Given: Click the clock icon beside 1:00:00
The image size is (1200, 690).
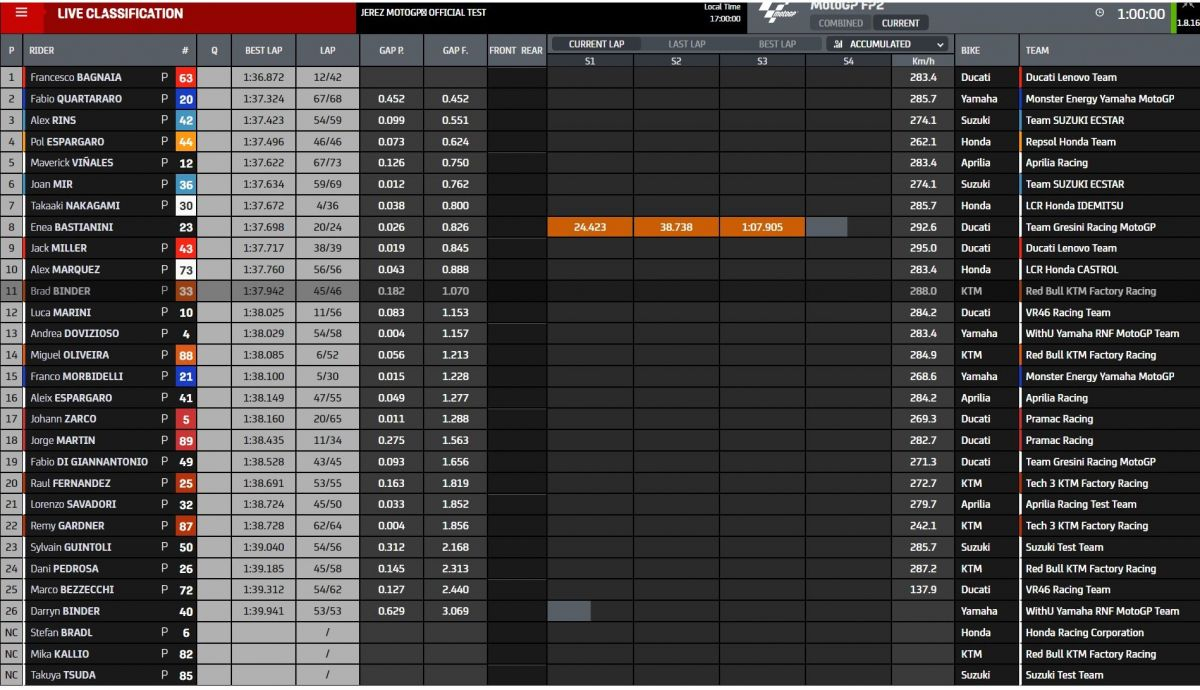Looking at the screenshot, I should coord(1100,14).
